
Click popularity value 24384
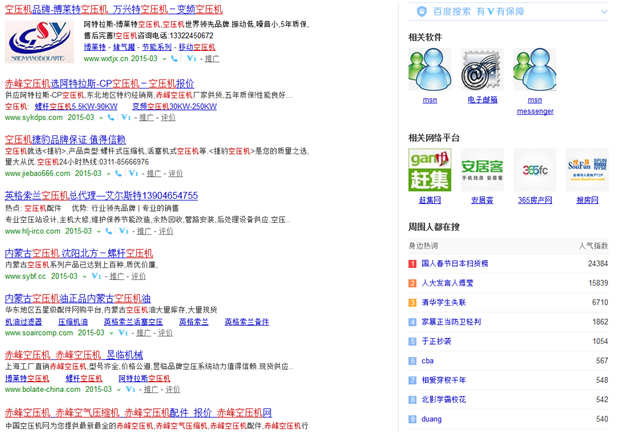[x=598, y=264]
